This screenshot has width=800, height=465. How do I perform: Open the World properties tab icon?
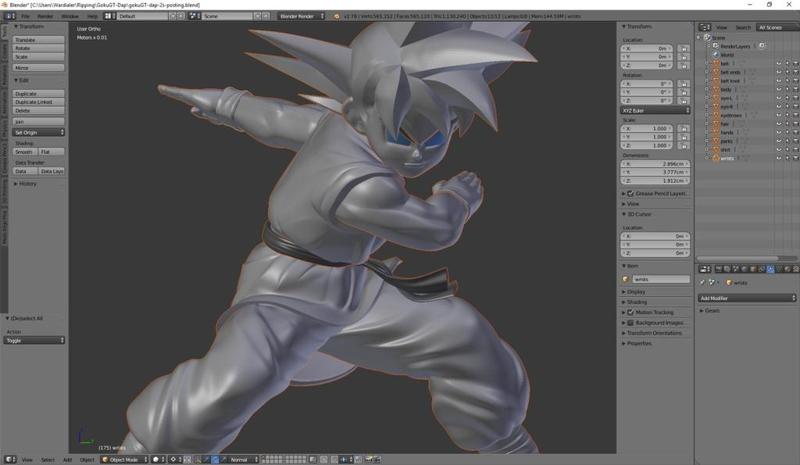(x=744, y=269)
